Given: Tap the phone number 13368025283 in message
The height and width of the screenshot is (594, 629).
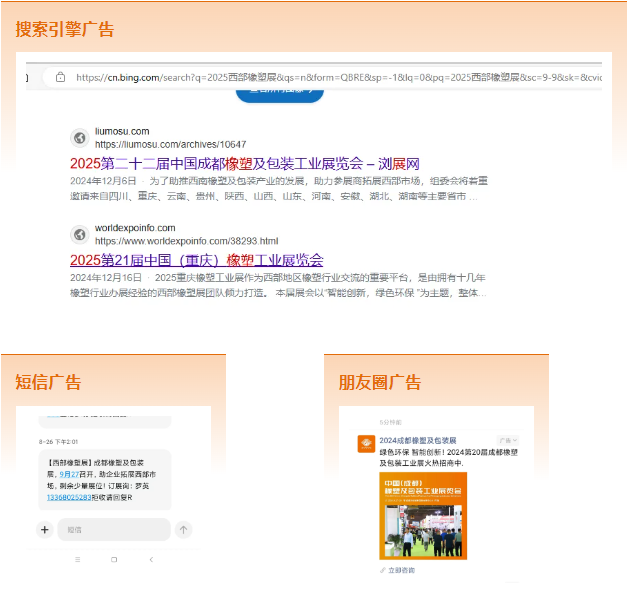Looking at the screenshot, I should click(69, 496).
